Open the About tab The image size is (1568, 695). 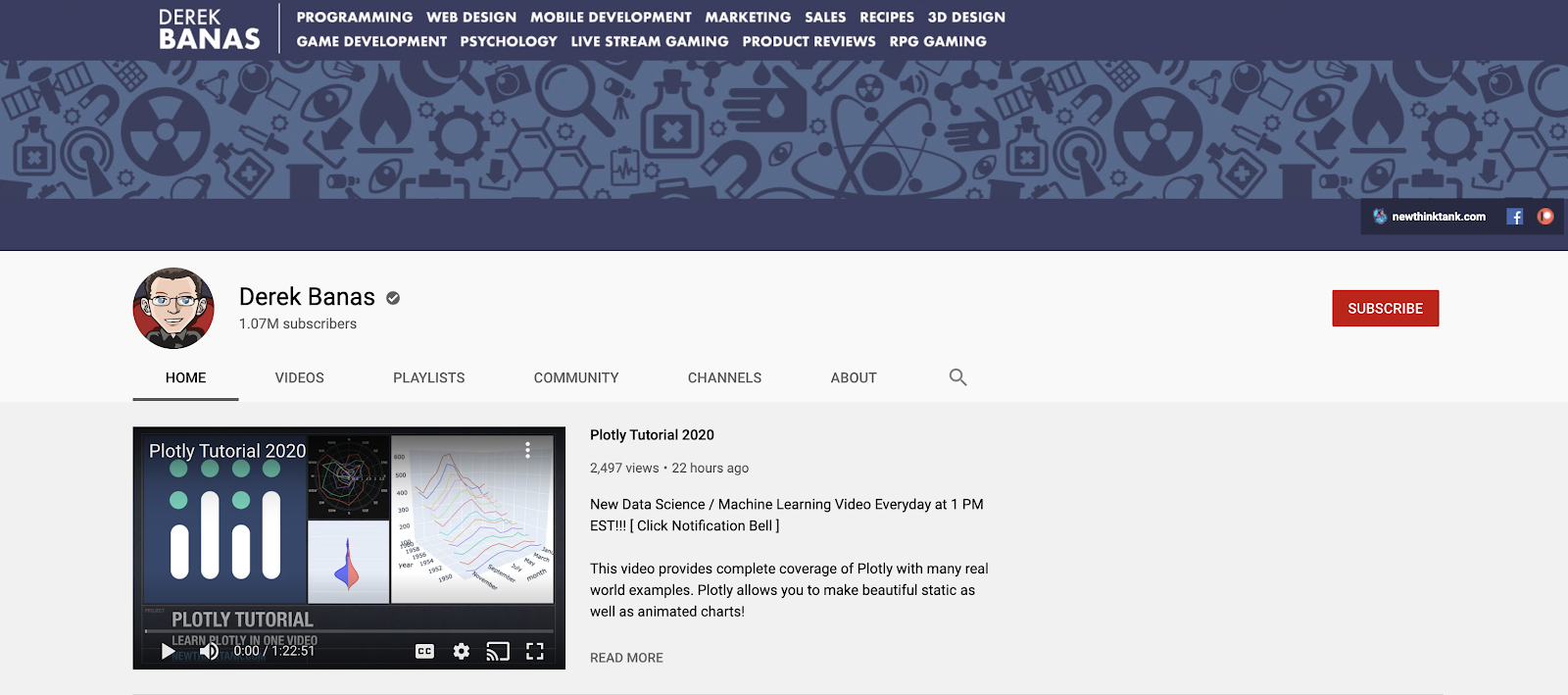(x=854, y=377)
